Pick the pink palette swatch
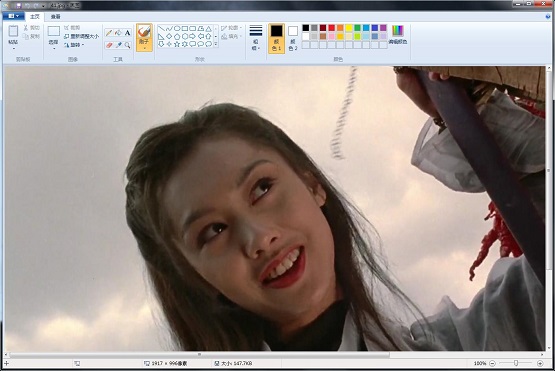This screenshot has height=371, width=555. [x=332, y=36]
